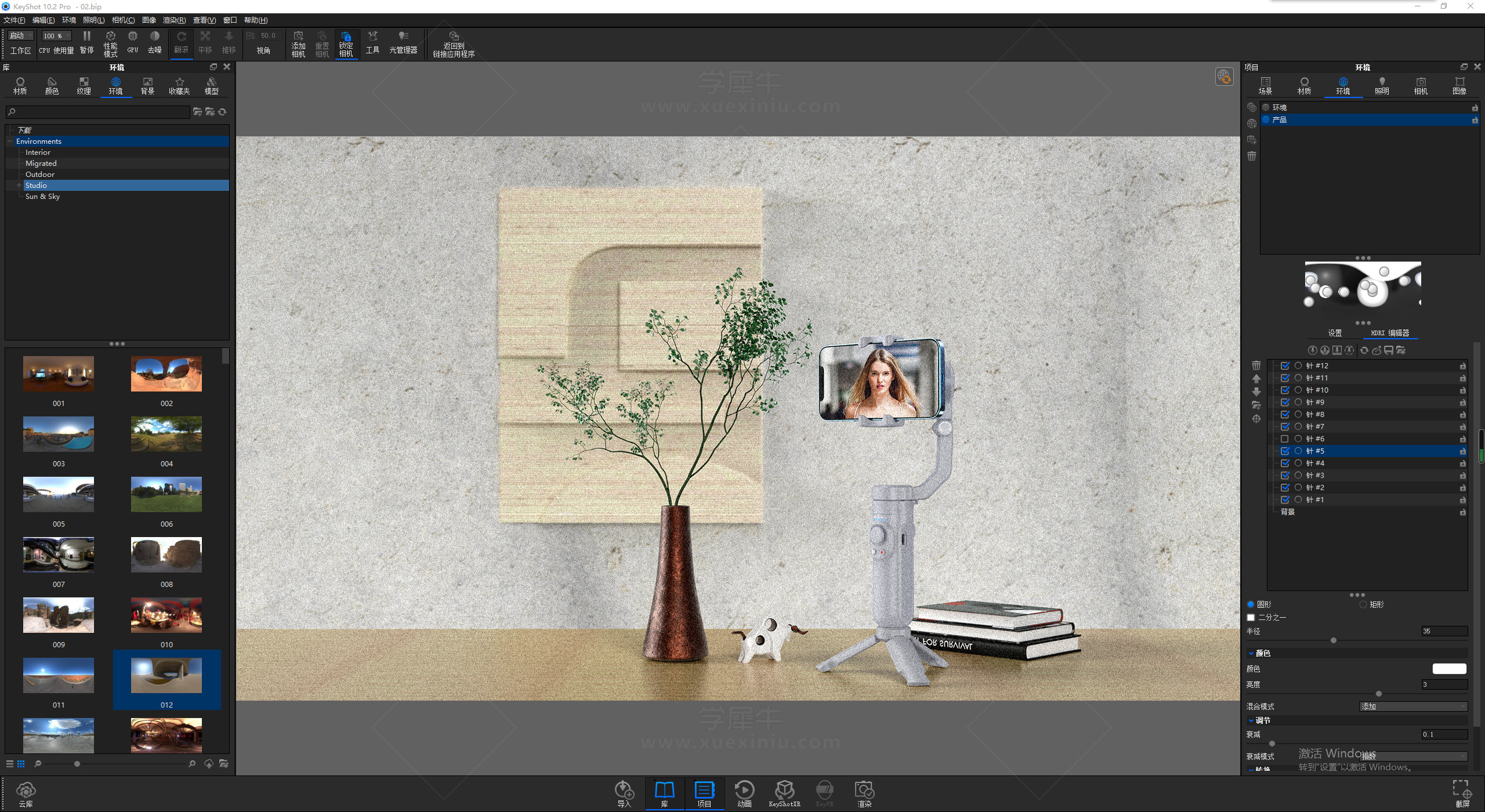Adjust the 半径 radius slider
1485x812 pixels.
(x=1333, y=640)
